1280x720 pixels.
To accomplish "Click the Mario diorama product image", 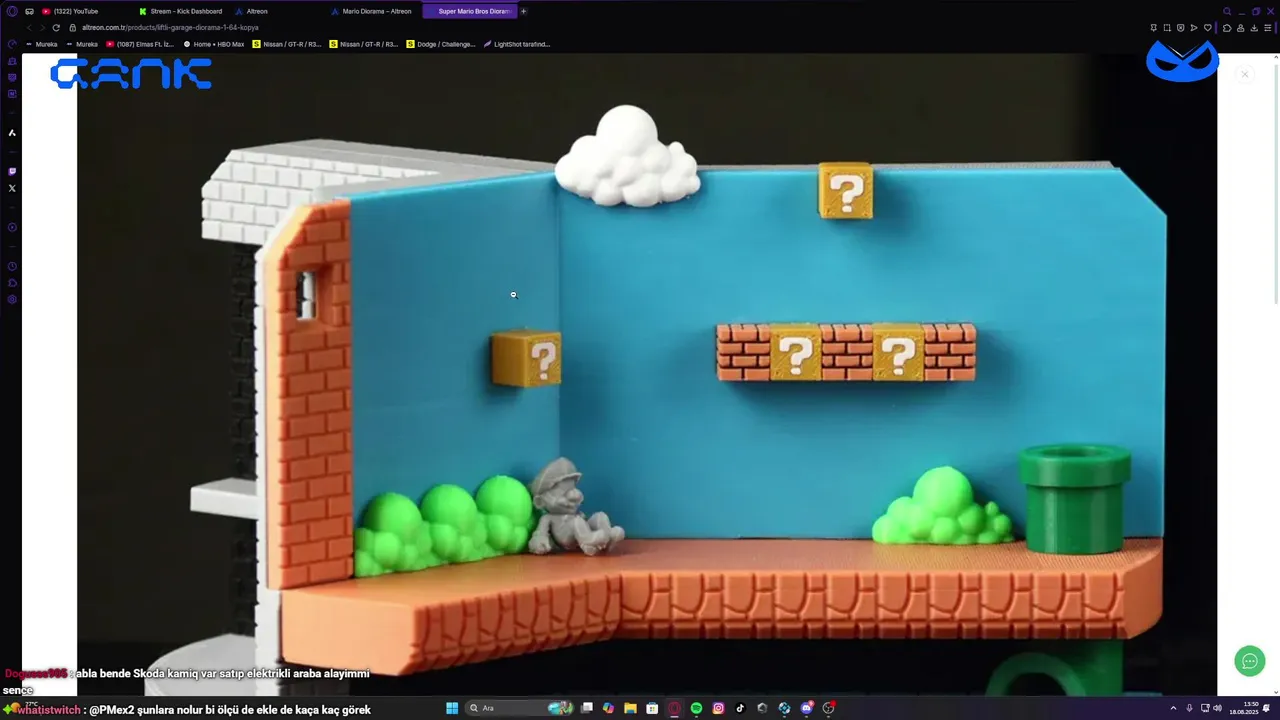I will 647,375.
